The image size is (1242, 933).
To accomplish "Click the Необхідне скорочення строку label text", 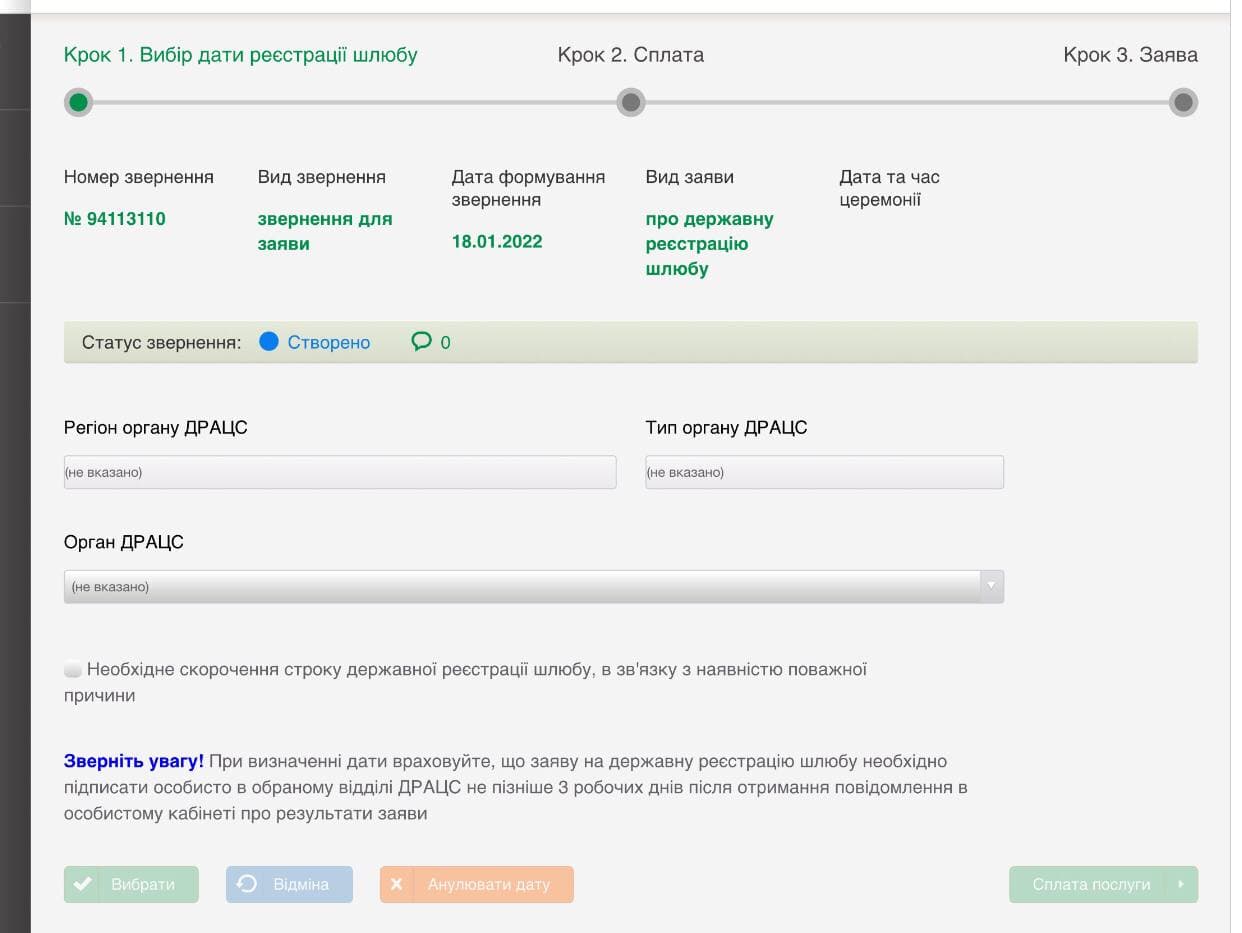I will pos(476,670).
